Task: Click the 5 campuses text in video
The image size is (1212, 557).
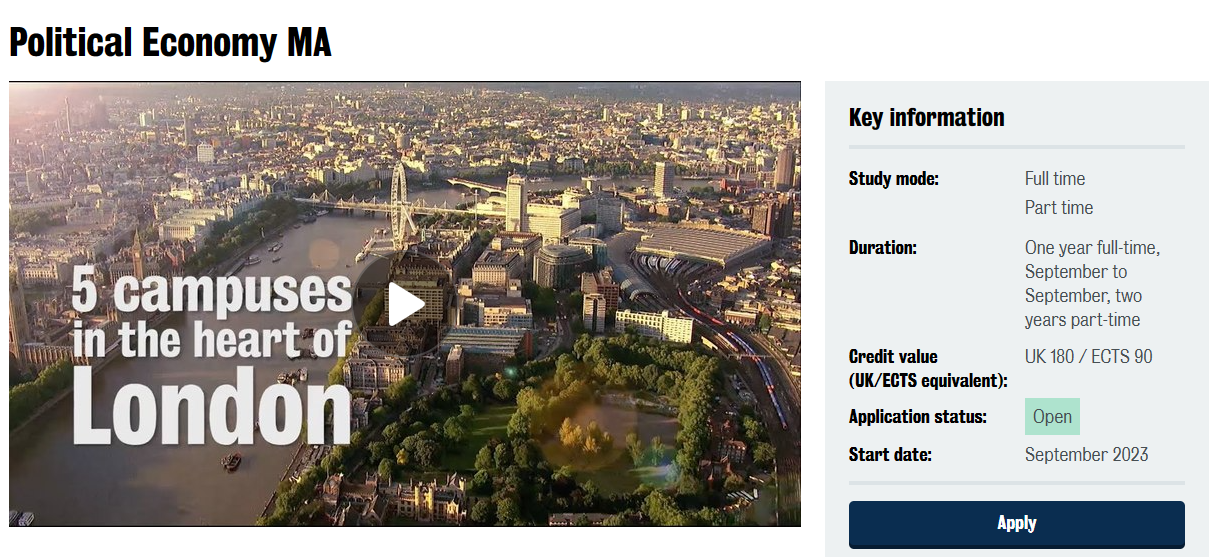Action: pos(211,292)
